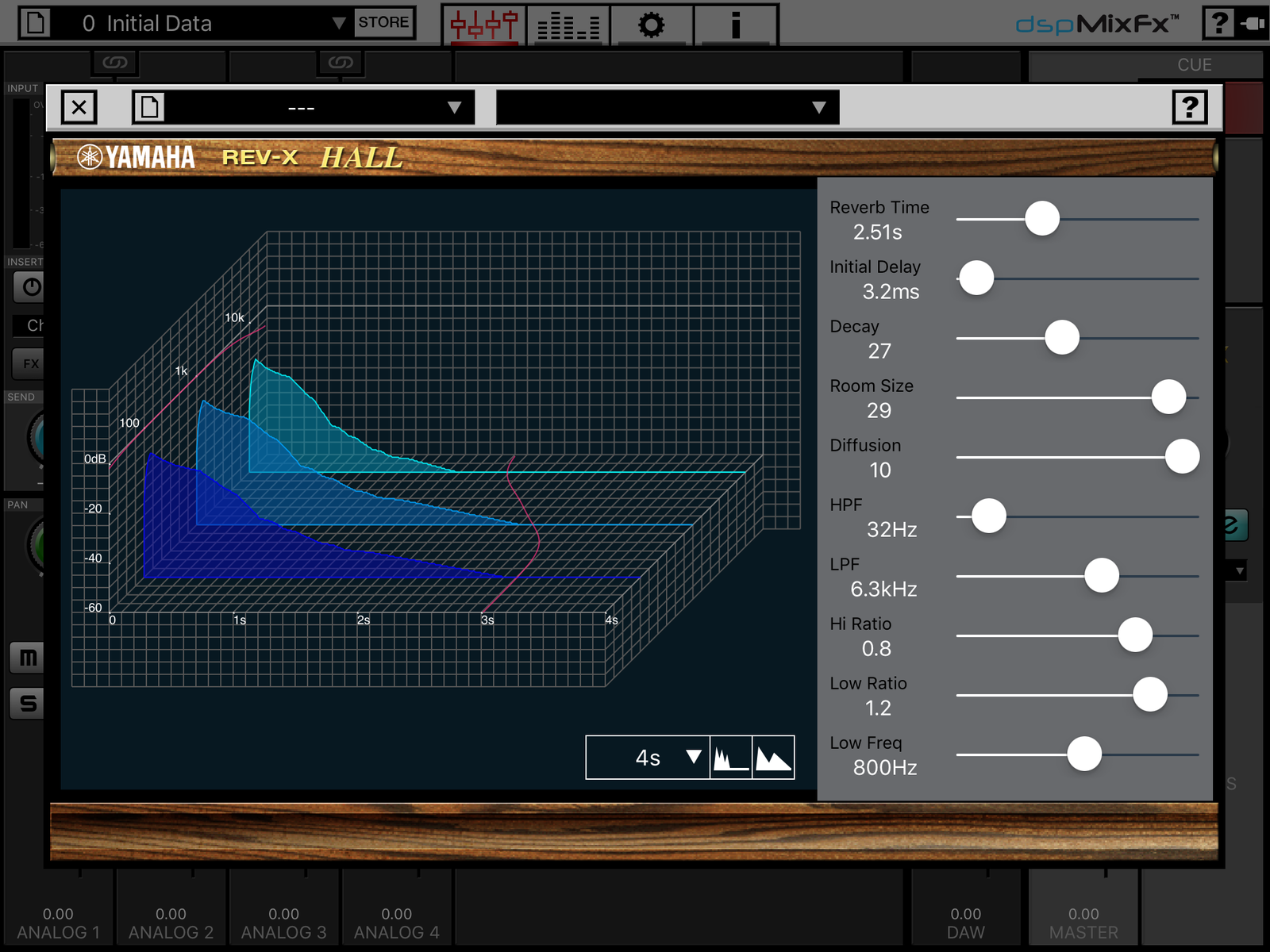Expand the '---' preset dropdown

tap(320, 107)
